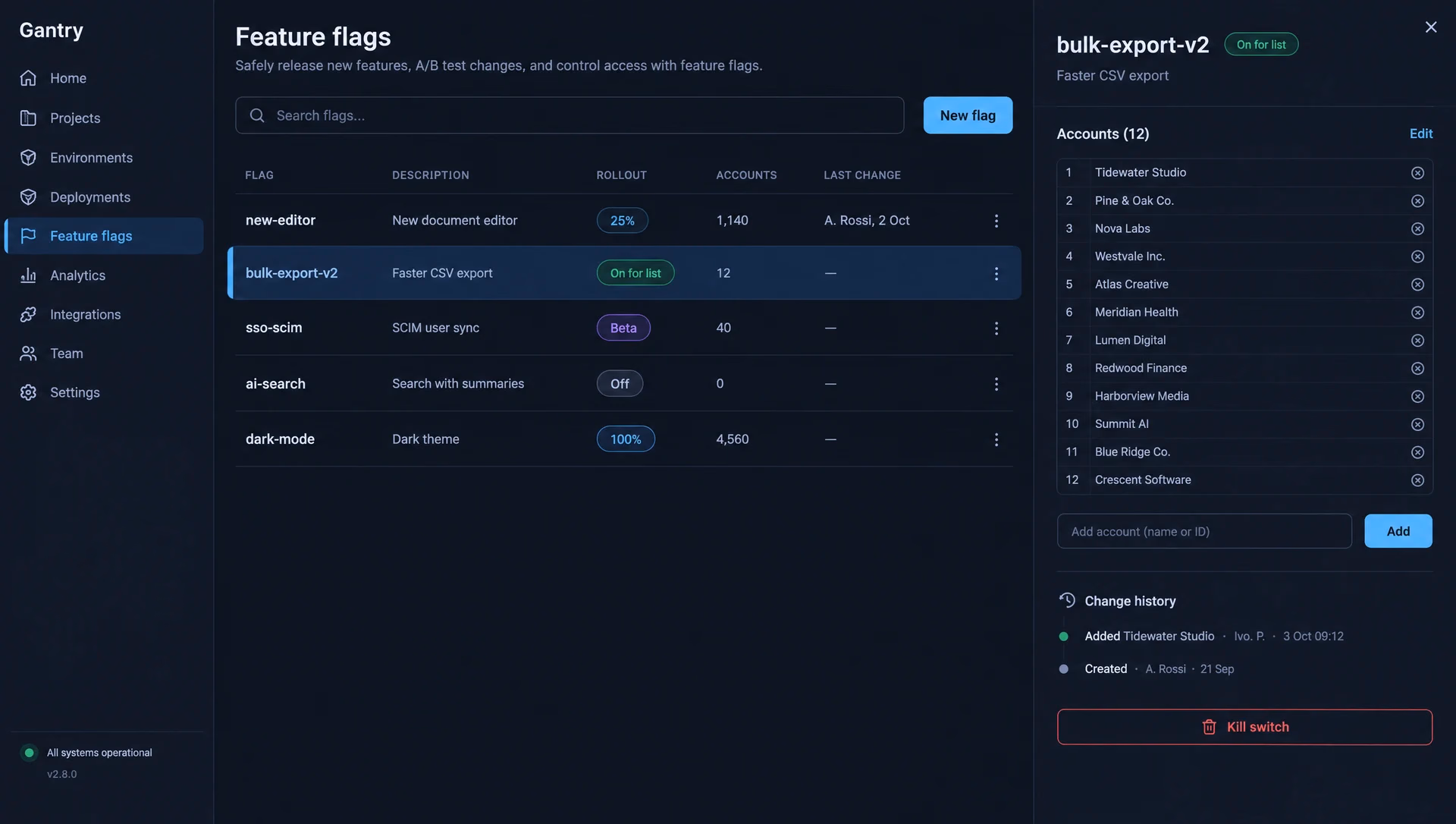The height and width of the screenshot is (824, 1456).
Task: Open the Team page
Action: click(x=104, y=354)
